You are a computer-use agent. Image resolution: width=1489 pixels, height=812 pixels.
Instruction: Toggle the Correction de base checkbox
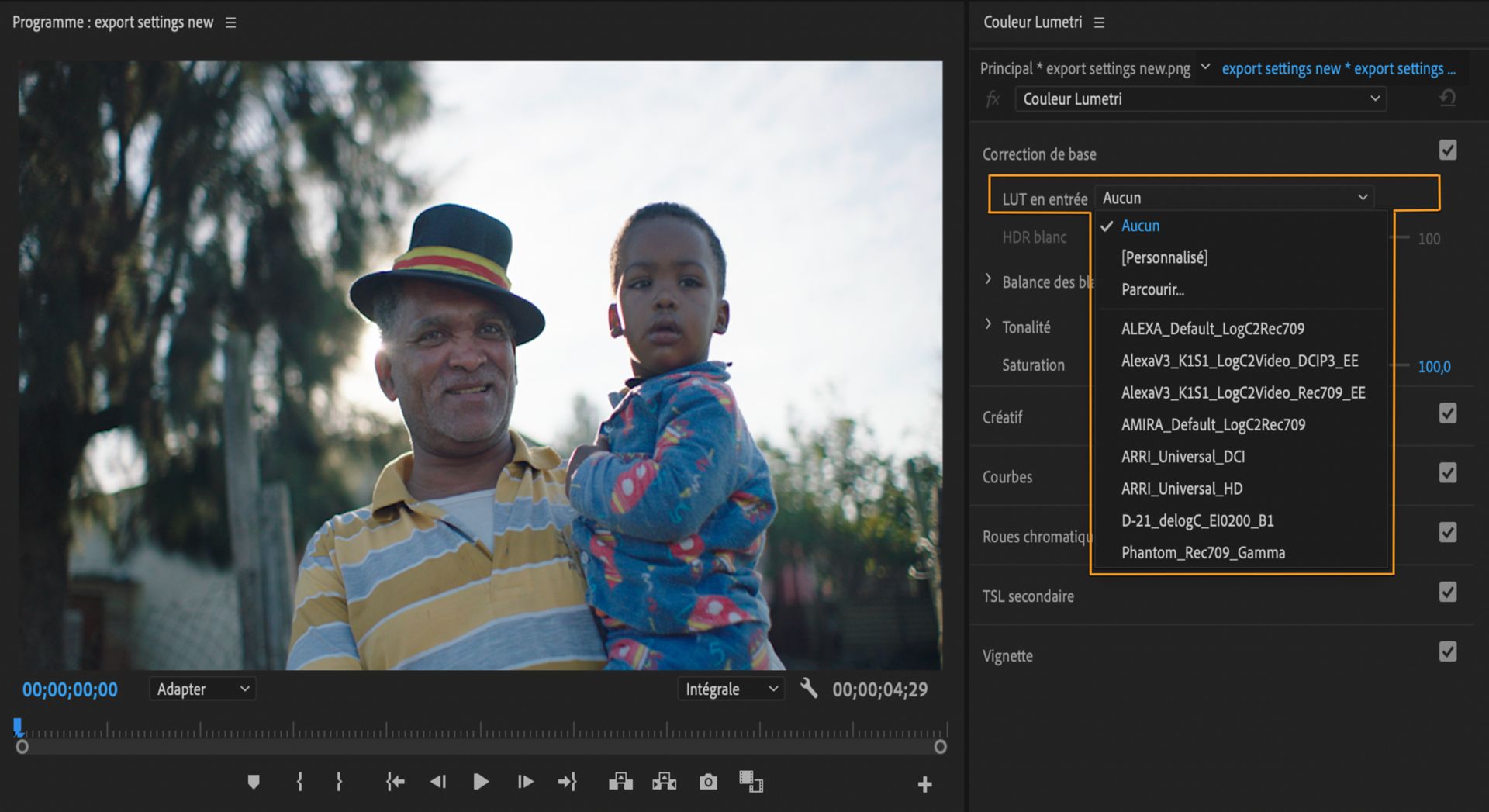pos(1447,150)
